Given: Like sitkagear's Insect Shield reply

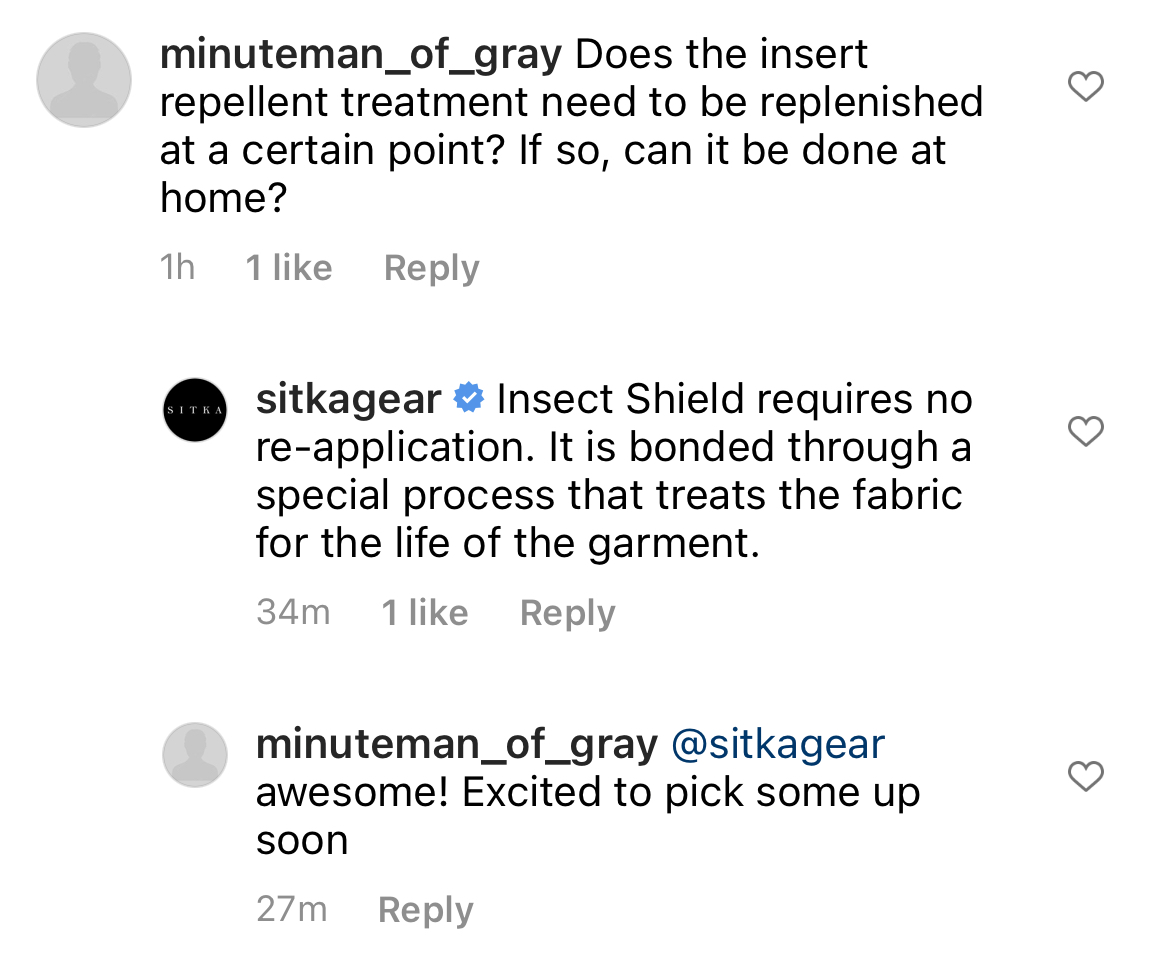Looking at the screenshot, I should click(x=1086, y=431).
